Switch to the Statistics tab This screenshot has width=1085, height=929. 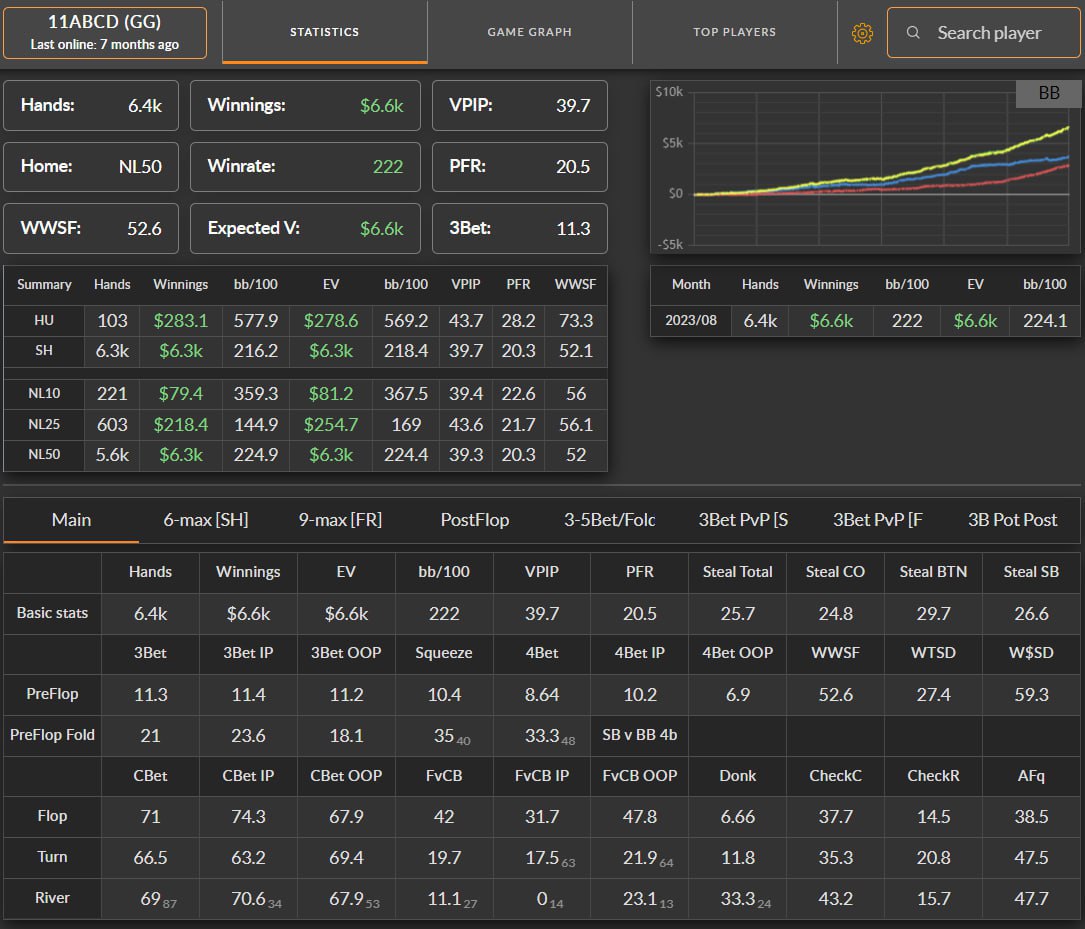pos(324,32)
